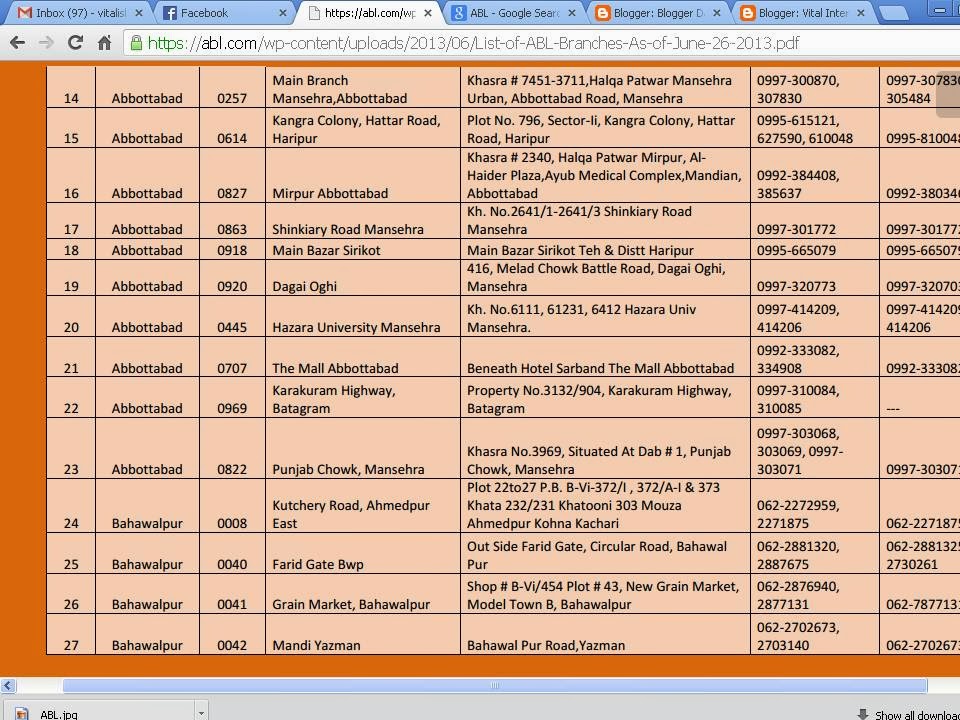
Task: Click the Vital Inter Blogger tab favicon
Action: (748, 13)
